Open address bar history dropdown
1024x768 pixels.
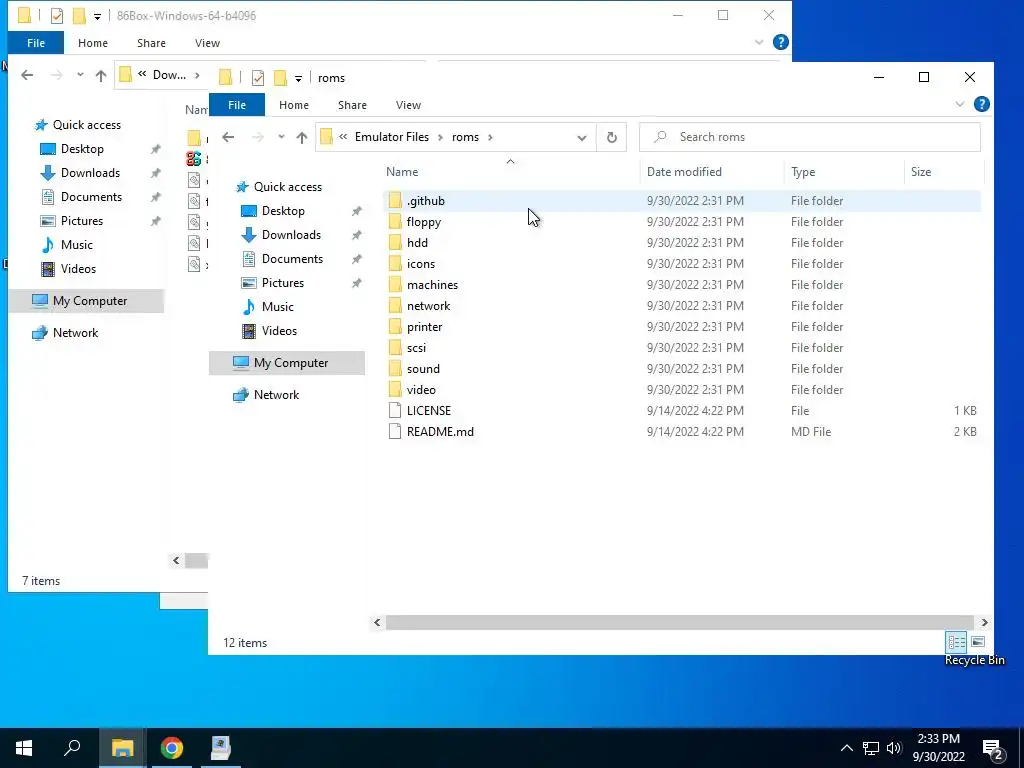581,137
